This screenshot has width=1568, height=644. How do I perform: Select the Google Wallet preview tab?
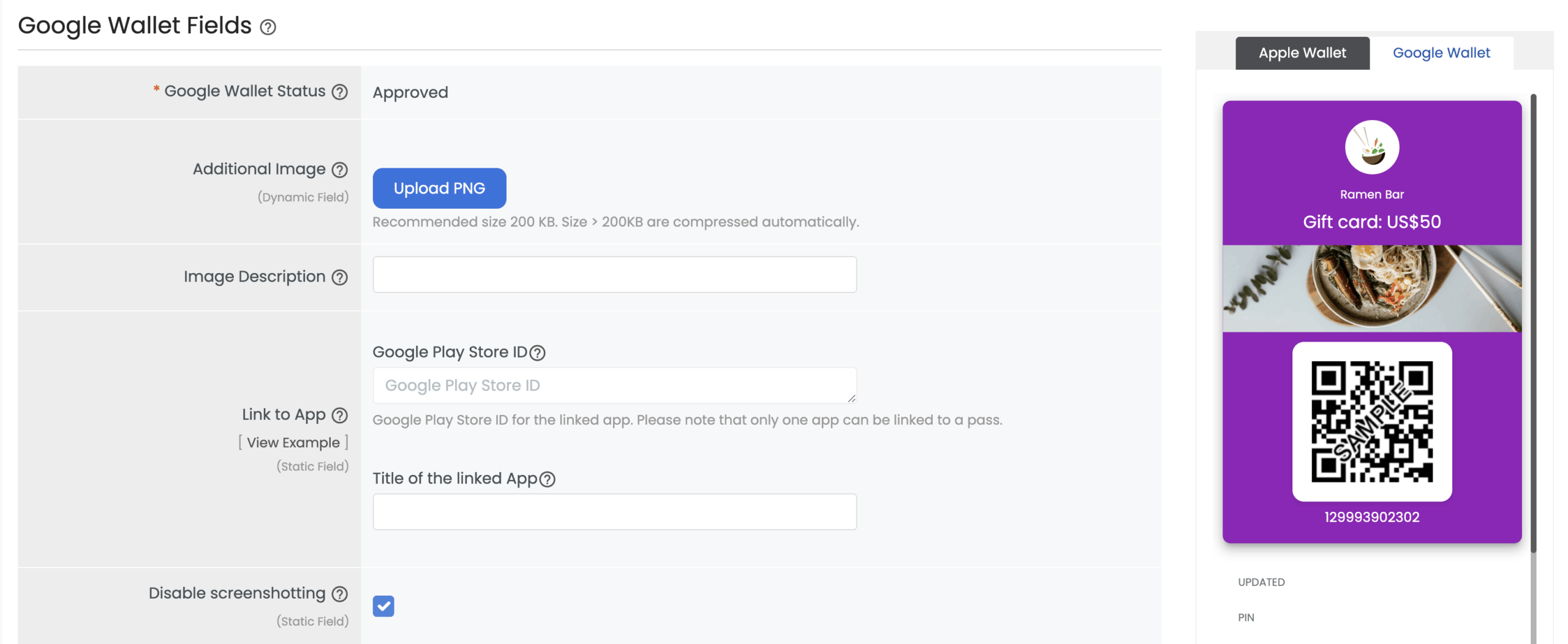1441,53
